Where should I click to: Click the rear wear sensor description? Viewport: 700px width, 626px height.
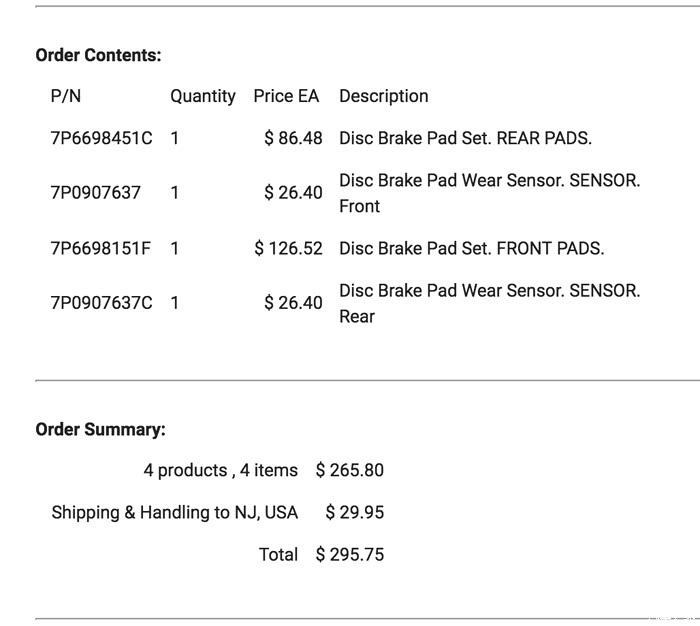[489, 302]
